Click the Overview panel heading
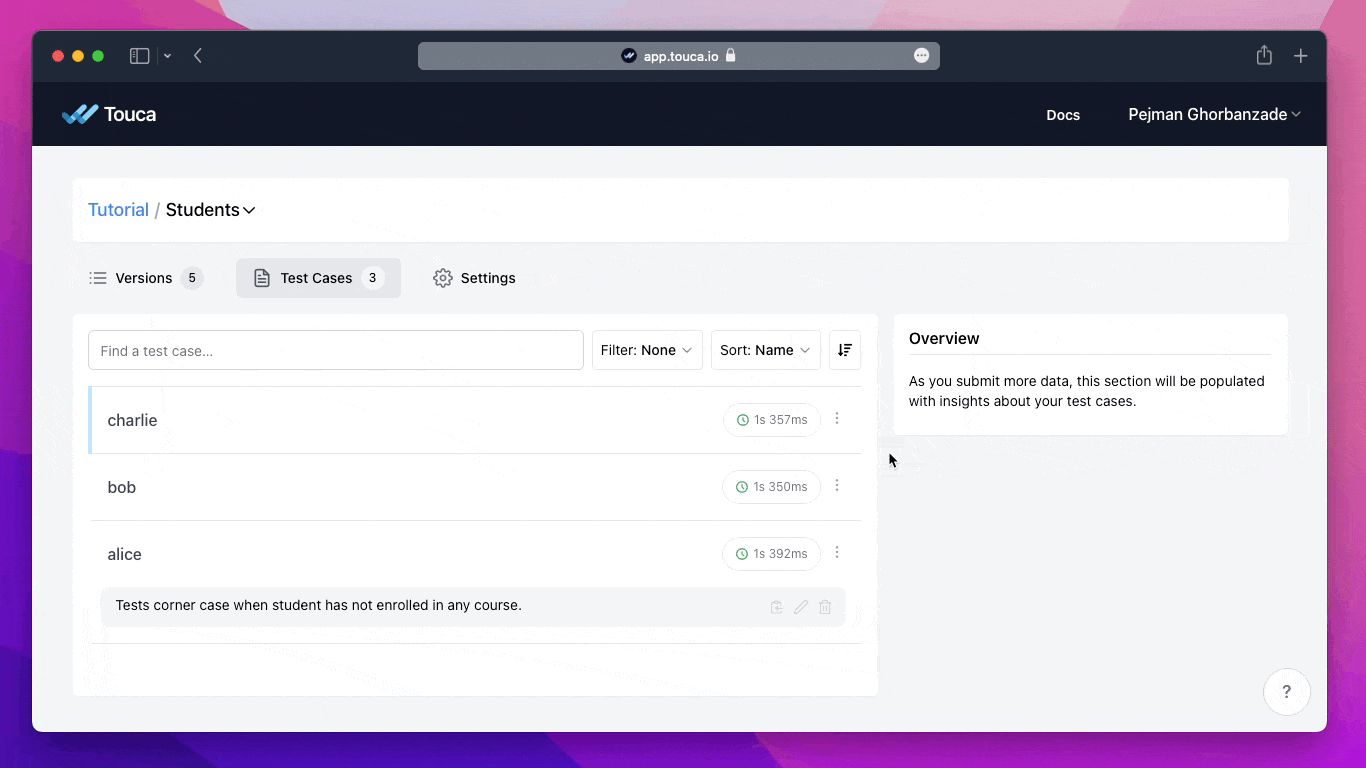This screenshot has width=1366, height=768. pyautogui.click(x=944, y=339)
